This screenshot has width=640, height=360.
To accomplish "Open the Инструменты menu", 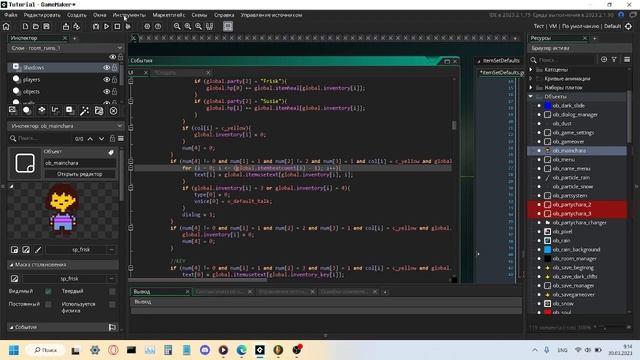I will coord(129,15).
